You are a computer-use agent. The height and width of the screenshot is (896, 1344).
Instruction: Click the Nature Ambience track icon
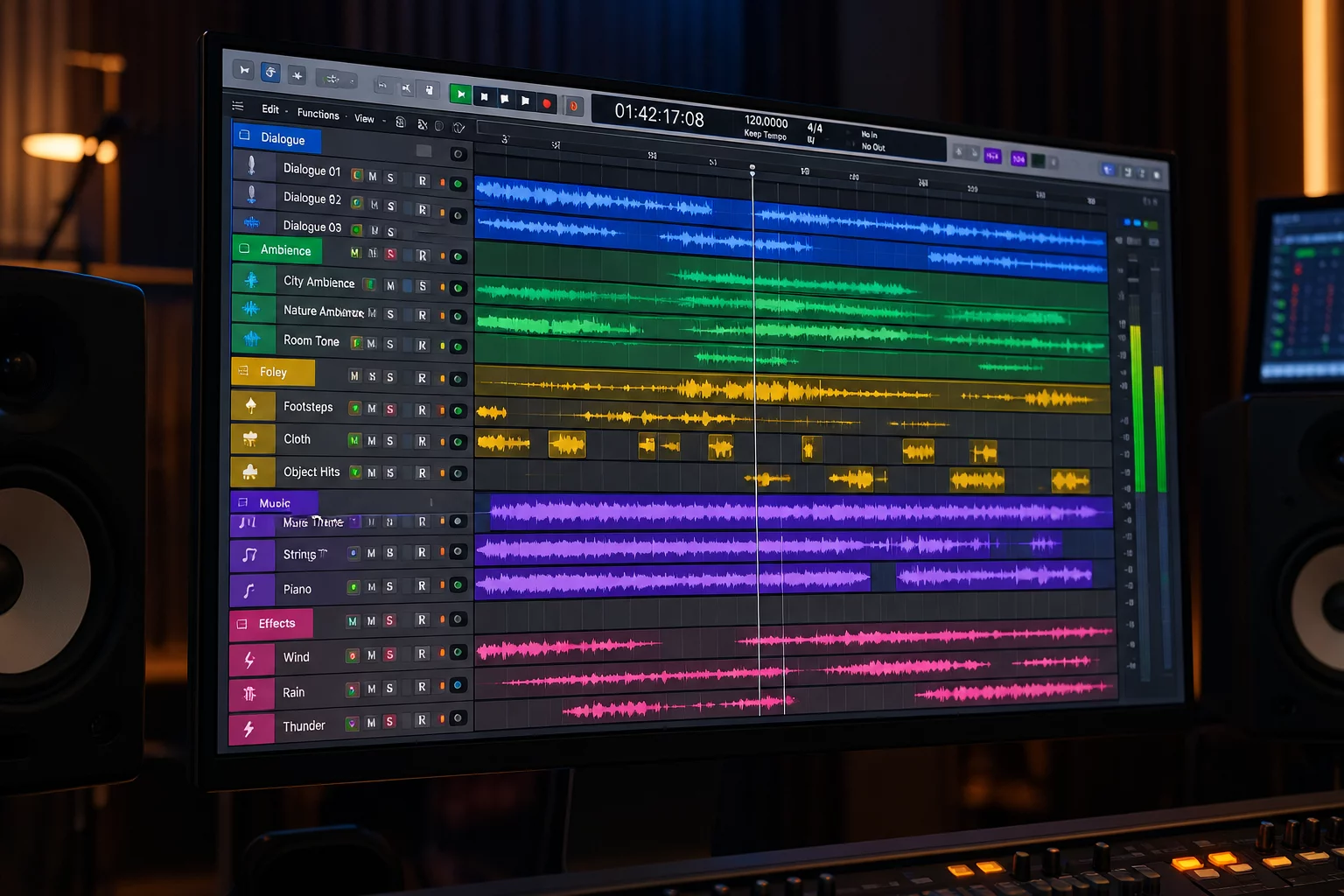[x=251, y=309]
